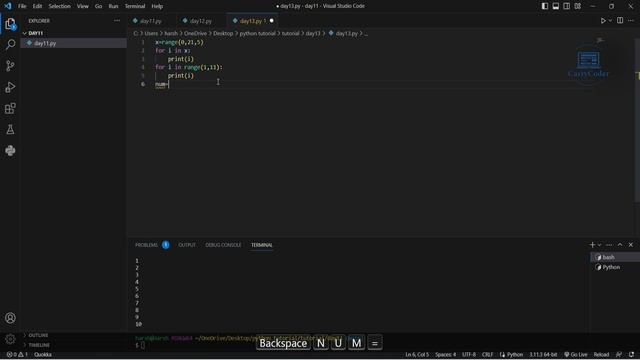640x360 pixels.
Task: Select interpreter 3.11.3 64-bit
Action: 543,354
